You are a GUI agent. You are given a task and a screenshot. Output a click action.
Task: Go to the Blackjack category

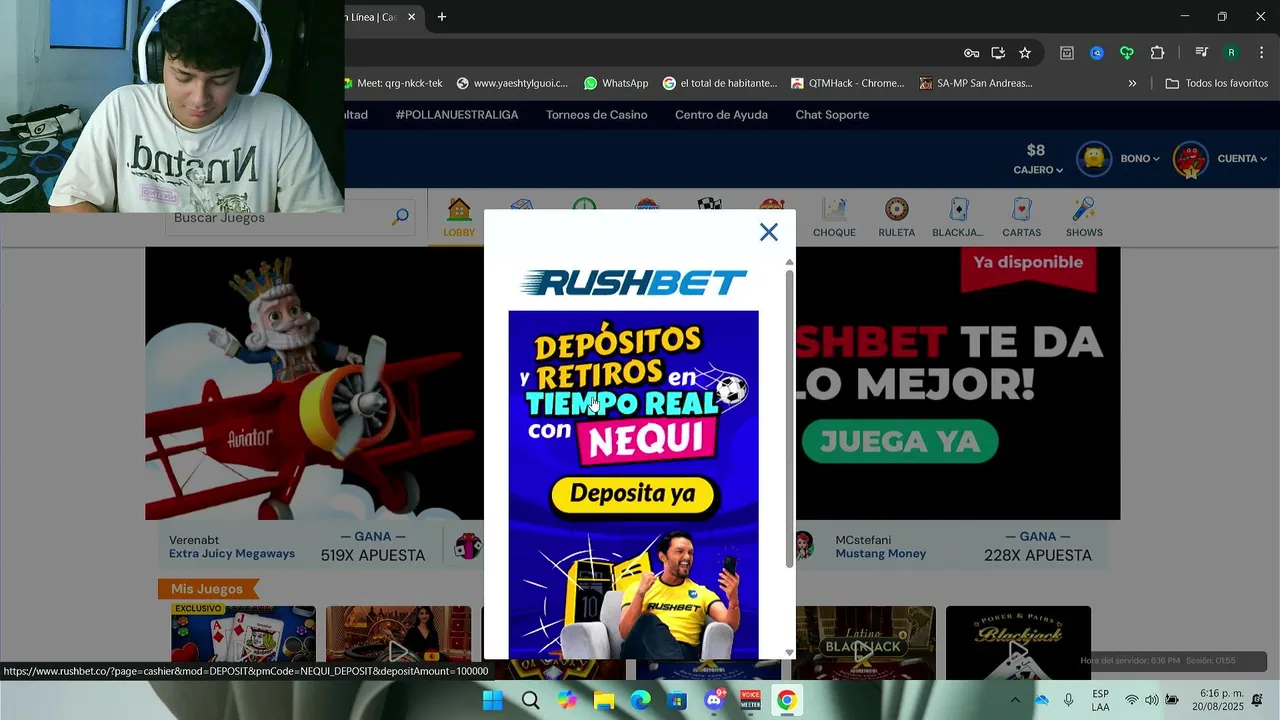point(957,218)
